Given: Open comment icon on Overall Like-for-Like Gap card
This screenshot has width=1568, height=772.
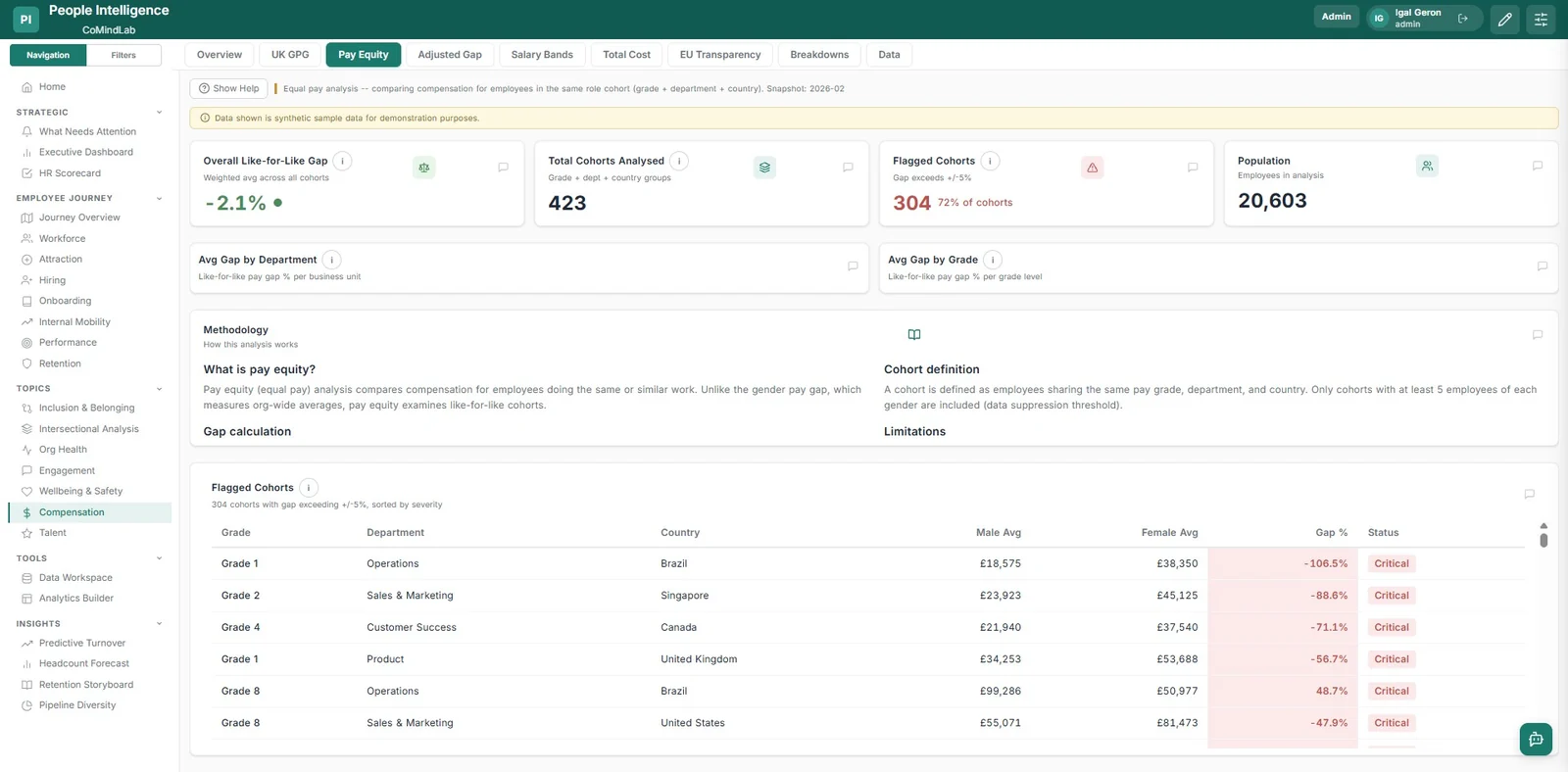Looking at the screenshot, I should pos(503,168).
